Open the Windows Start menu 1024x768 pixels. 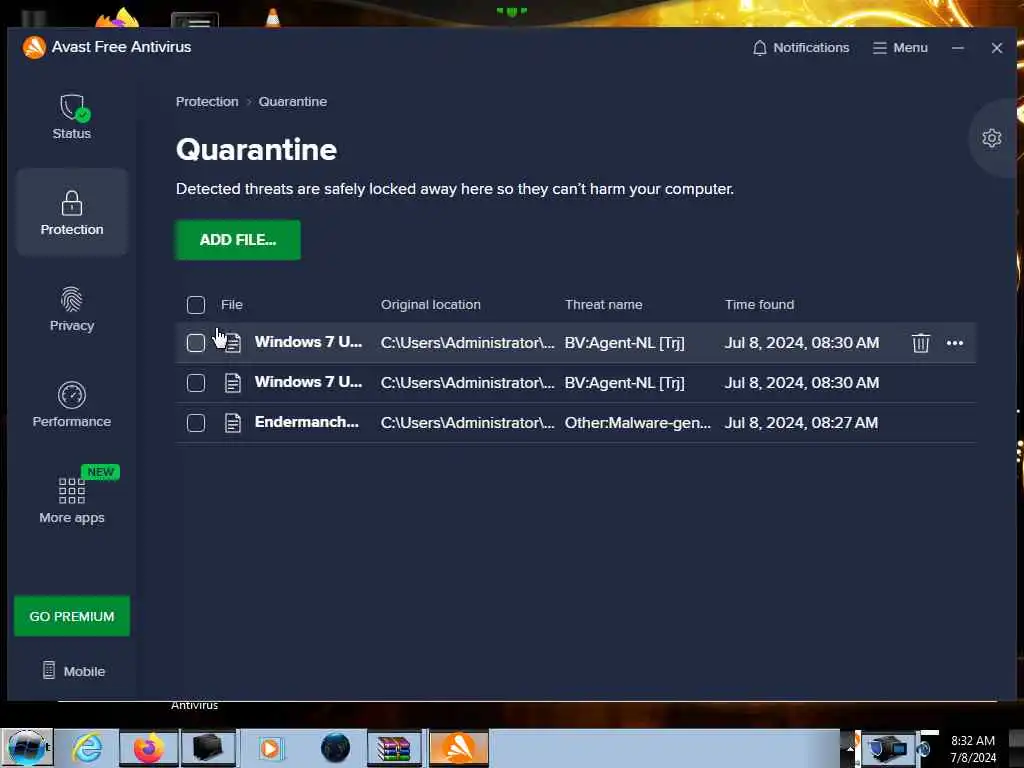pyautogui.click(x=26, y=748)
